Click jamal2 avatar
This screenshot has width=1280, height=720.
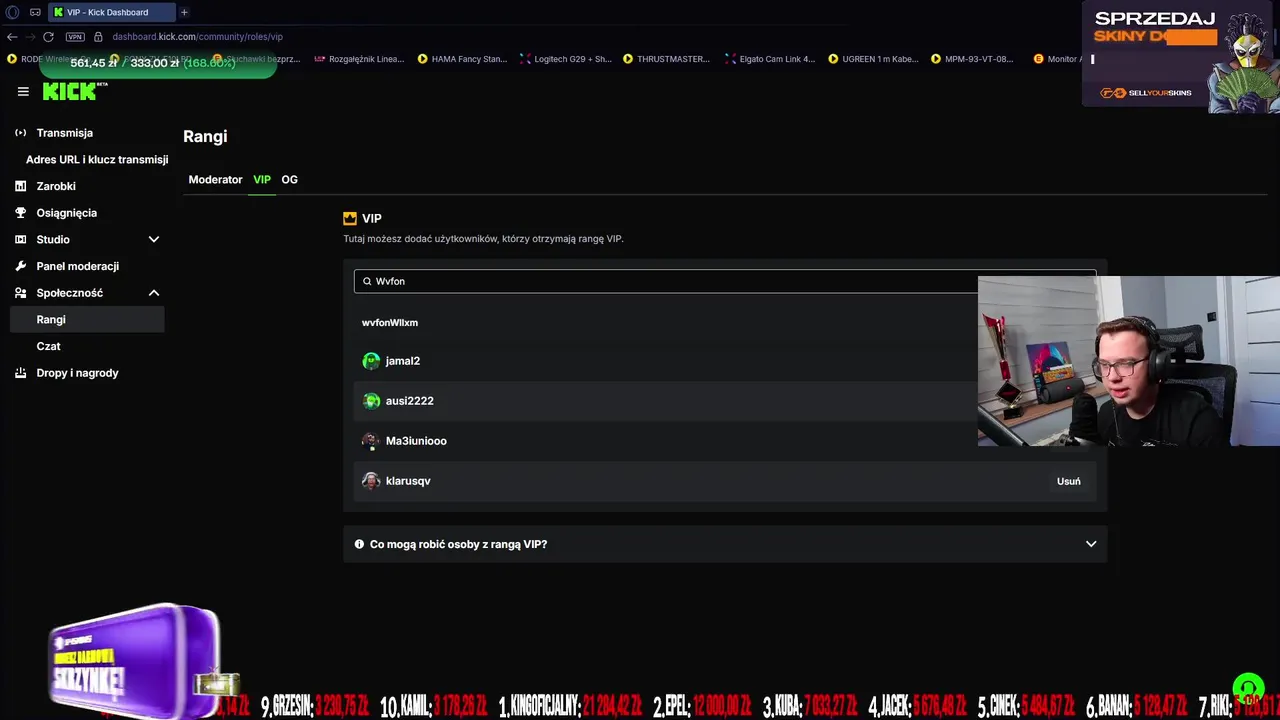coord(371,361)
